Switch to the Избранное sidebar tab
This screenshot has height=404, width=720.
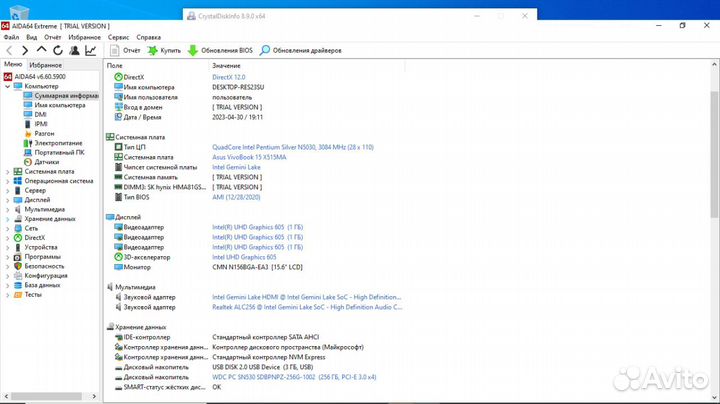pos(45,65)
